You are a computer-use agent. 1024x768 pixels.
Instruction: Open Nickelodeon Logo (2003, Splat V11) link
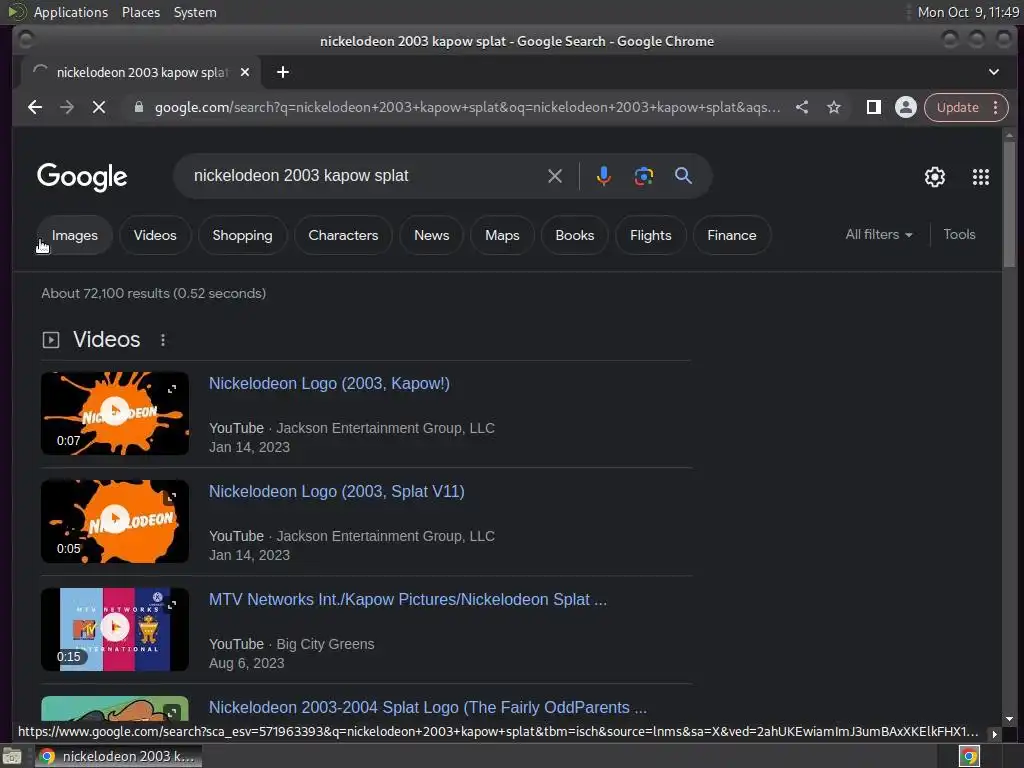(336, 491)
